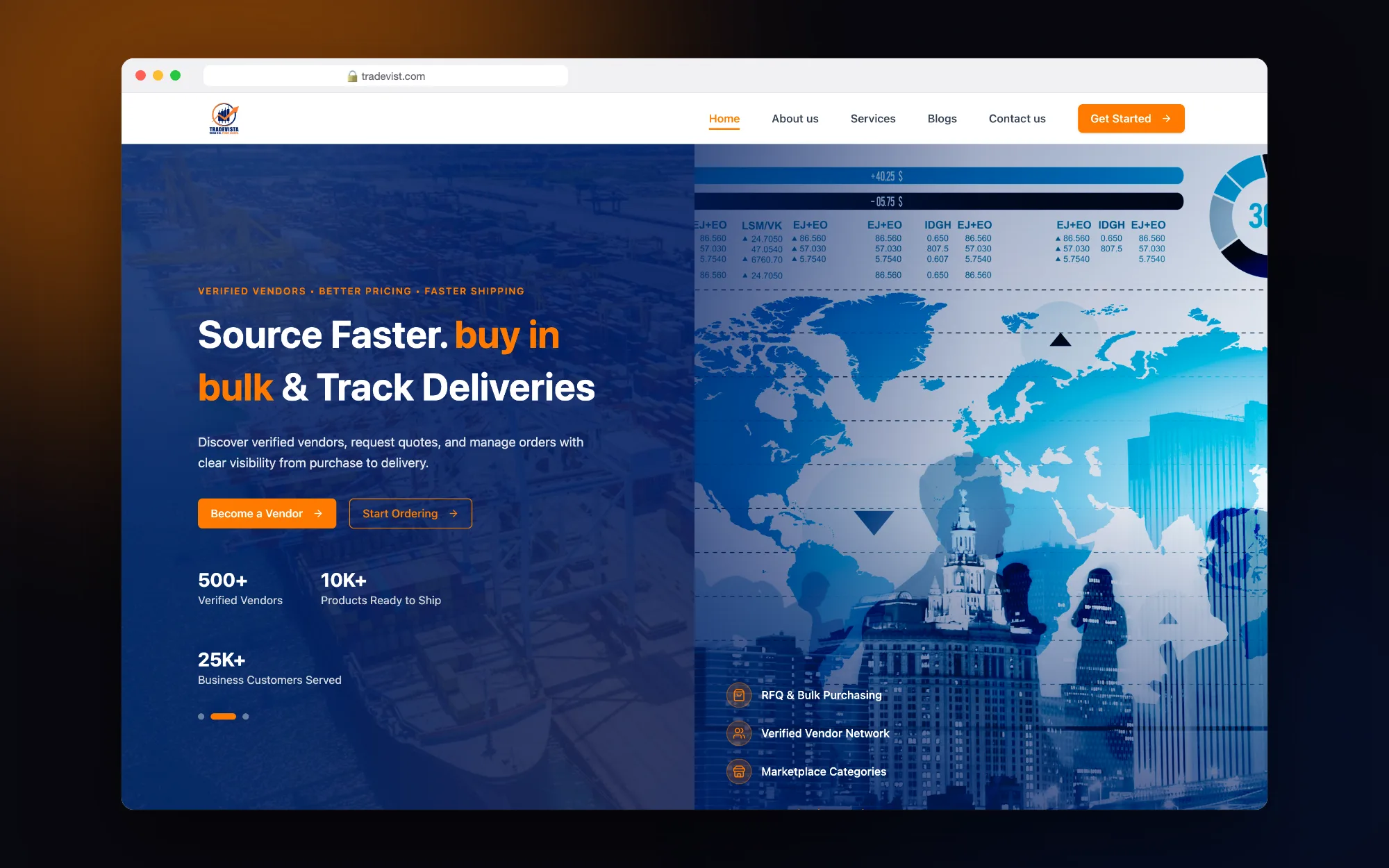Open the Blogs menu item
Screen dimensions: 1389x868
tap(942, 119)
